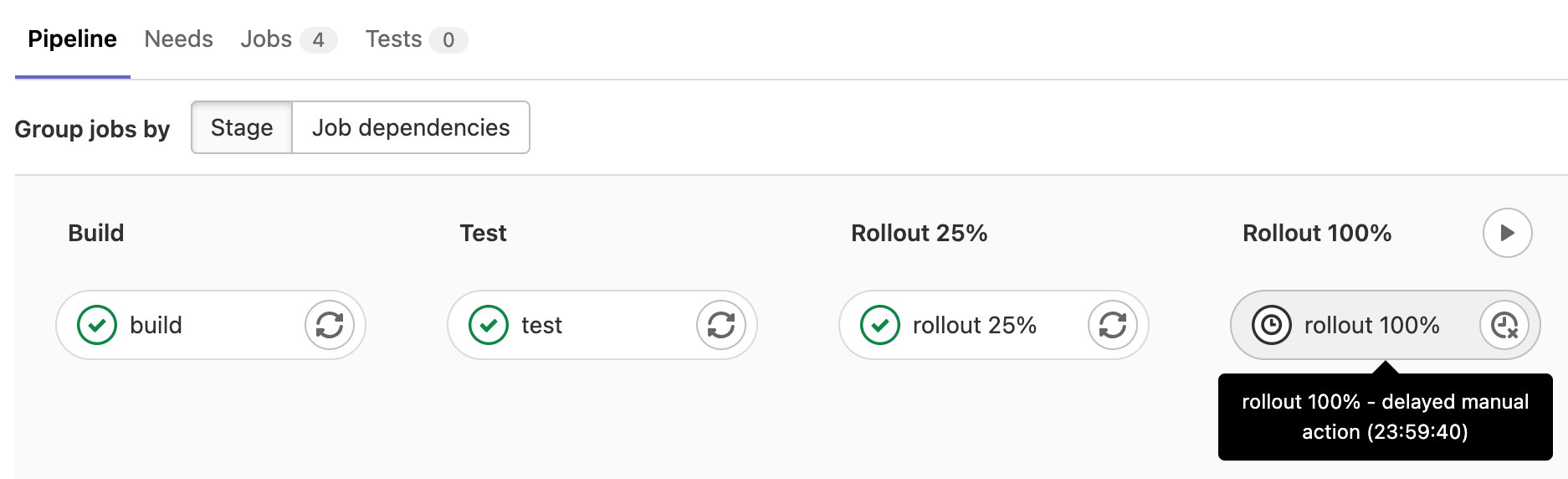Open the test job details
The width and height of the screenshot is (1568, 479).
[542, 325]
